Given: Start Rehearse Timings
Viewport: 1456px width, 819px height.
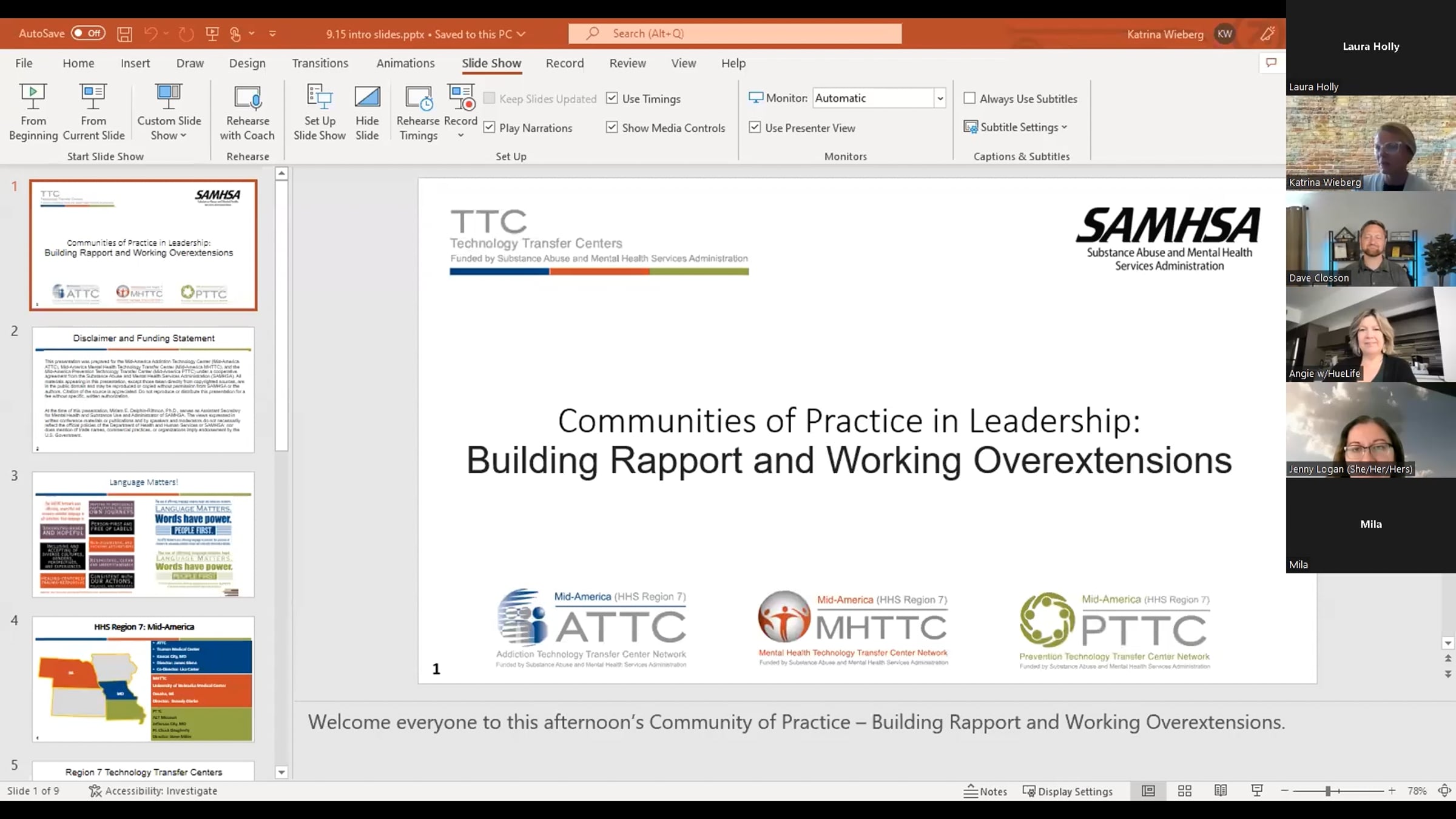Looking at the screenshot, I should pyautogui.click(x=418, y=112).
